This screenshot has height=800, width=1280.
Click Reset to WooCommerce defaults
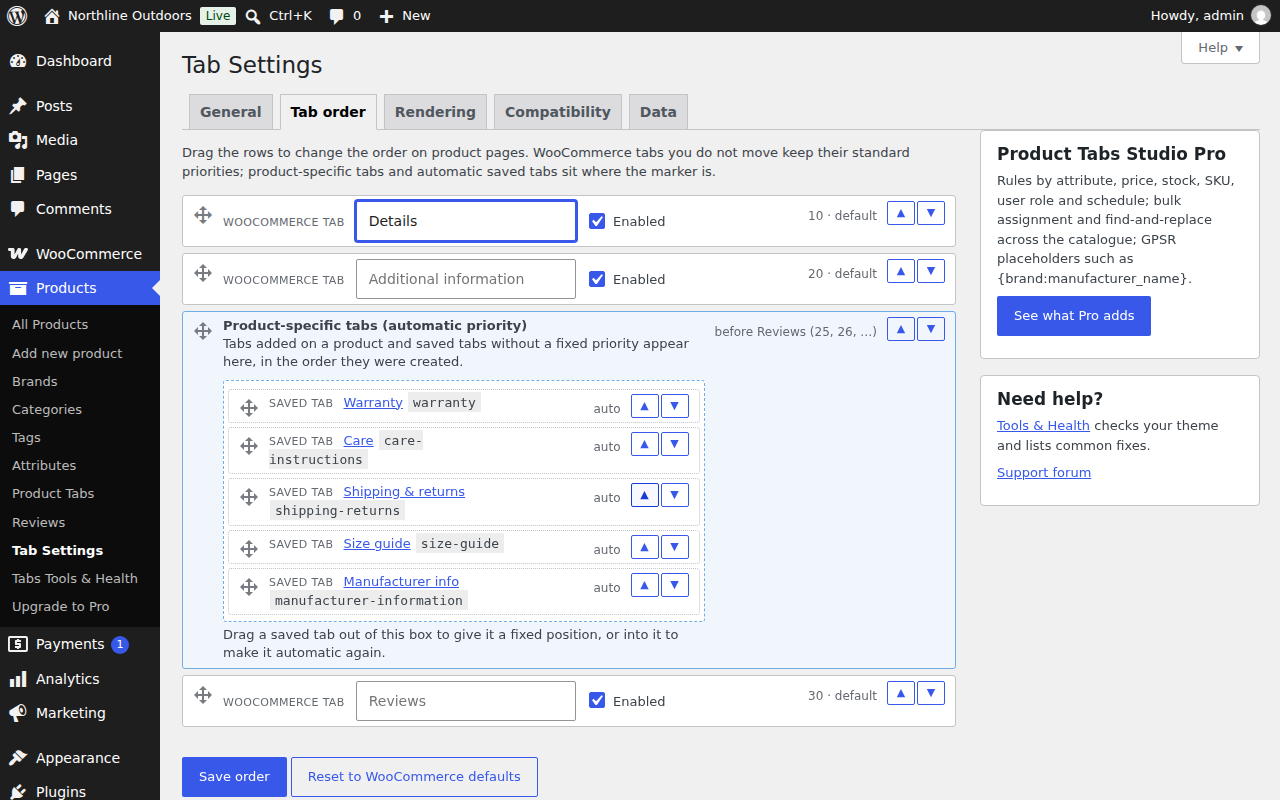pos(414,777)
